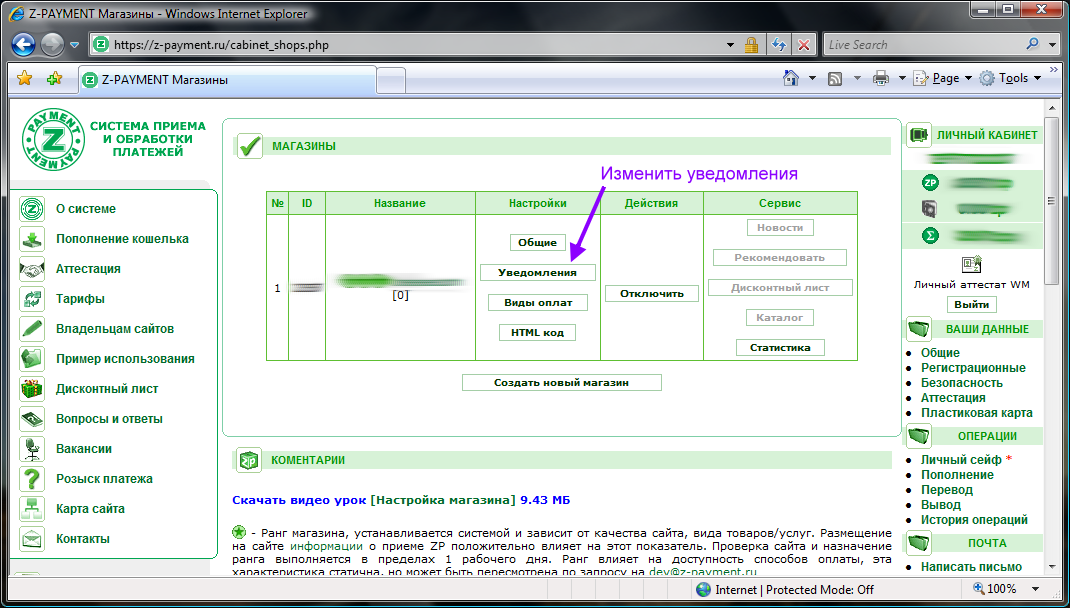Click the Виды оплат button
This screenshot has height=608, width=1070.
point(538,302)
